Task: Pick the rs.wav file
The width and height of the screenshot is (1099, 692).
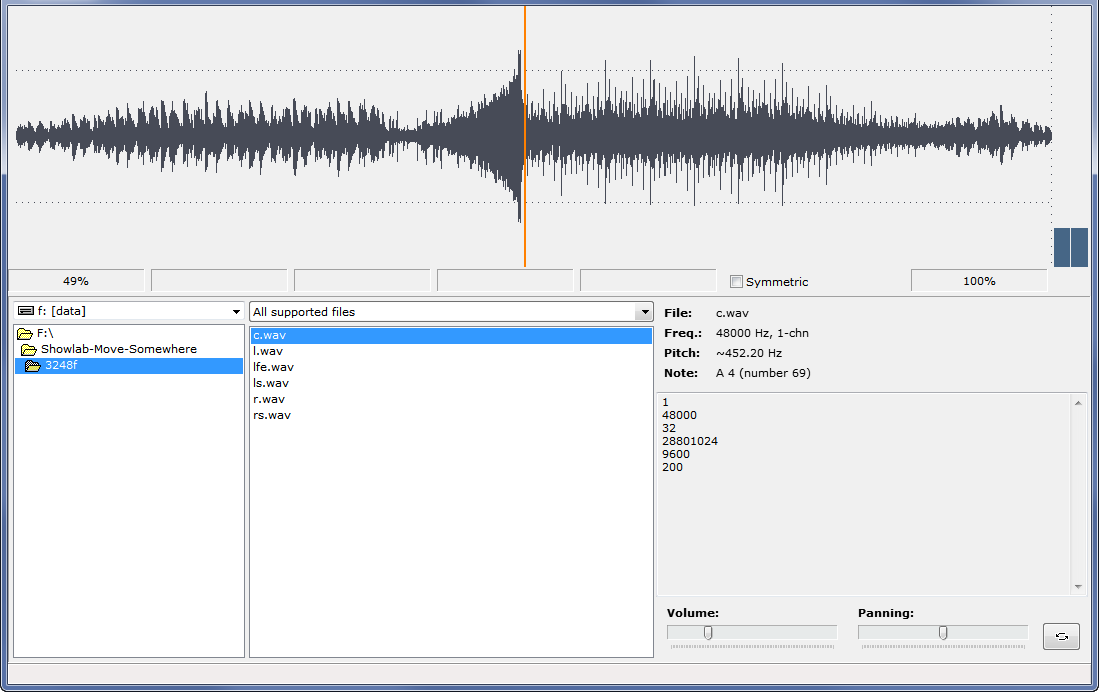Action: coord(272,415)
